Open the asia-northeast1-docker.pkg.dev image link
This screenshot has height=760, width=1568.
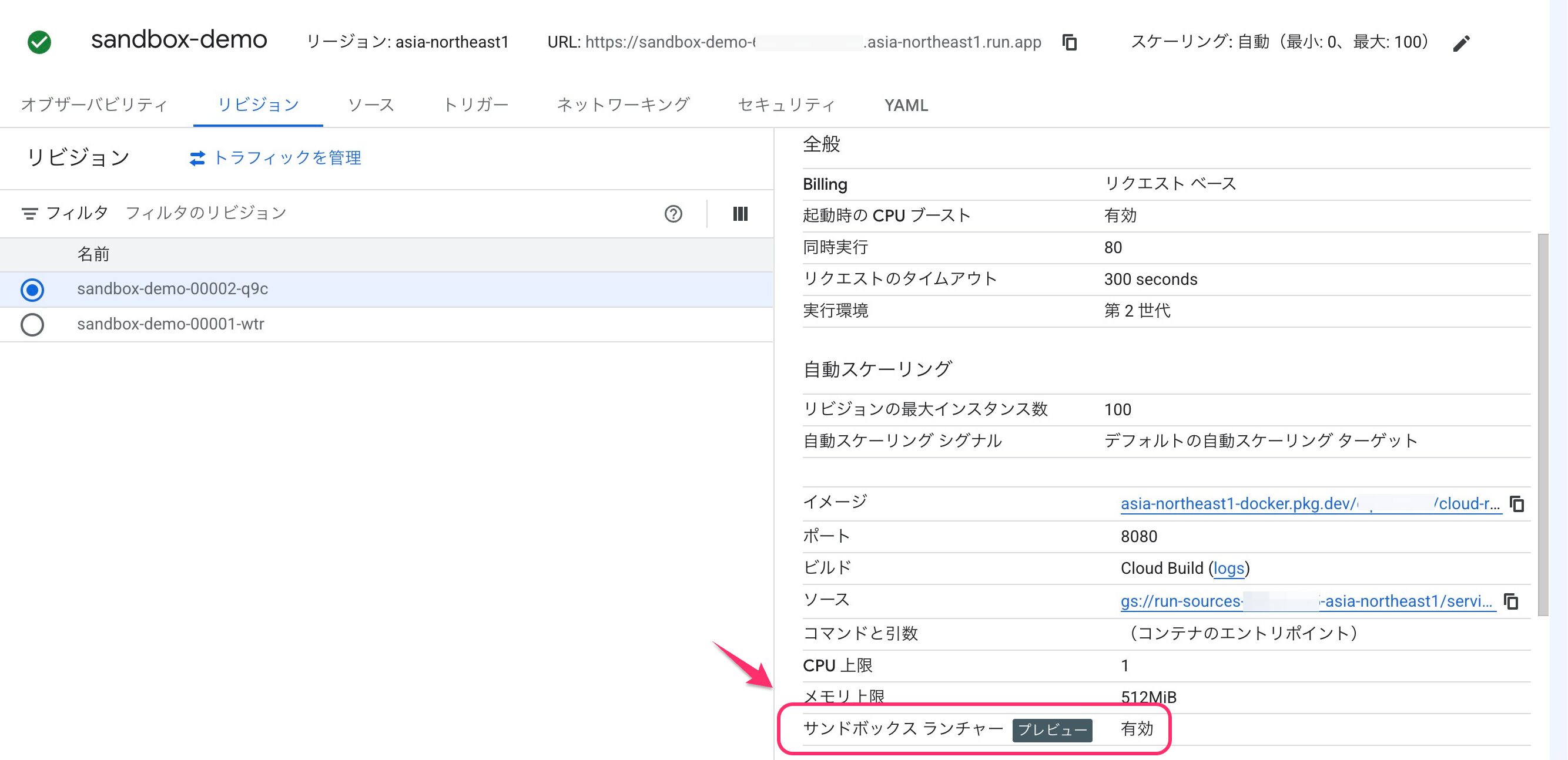click(1311, 504)
